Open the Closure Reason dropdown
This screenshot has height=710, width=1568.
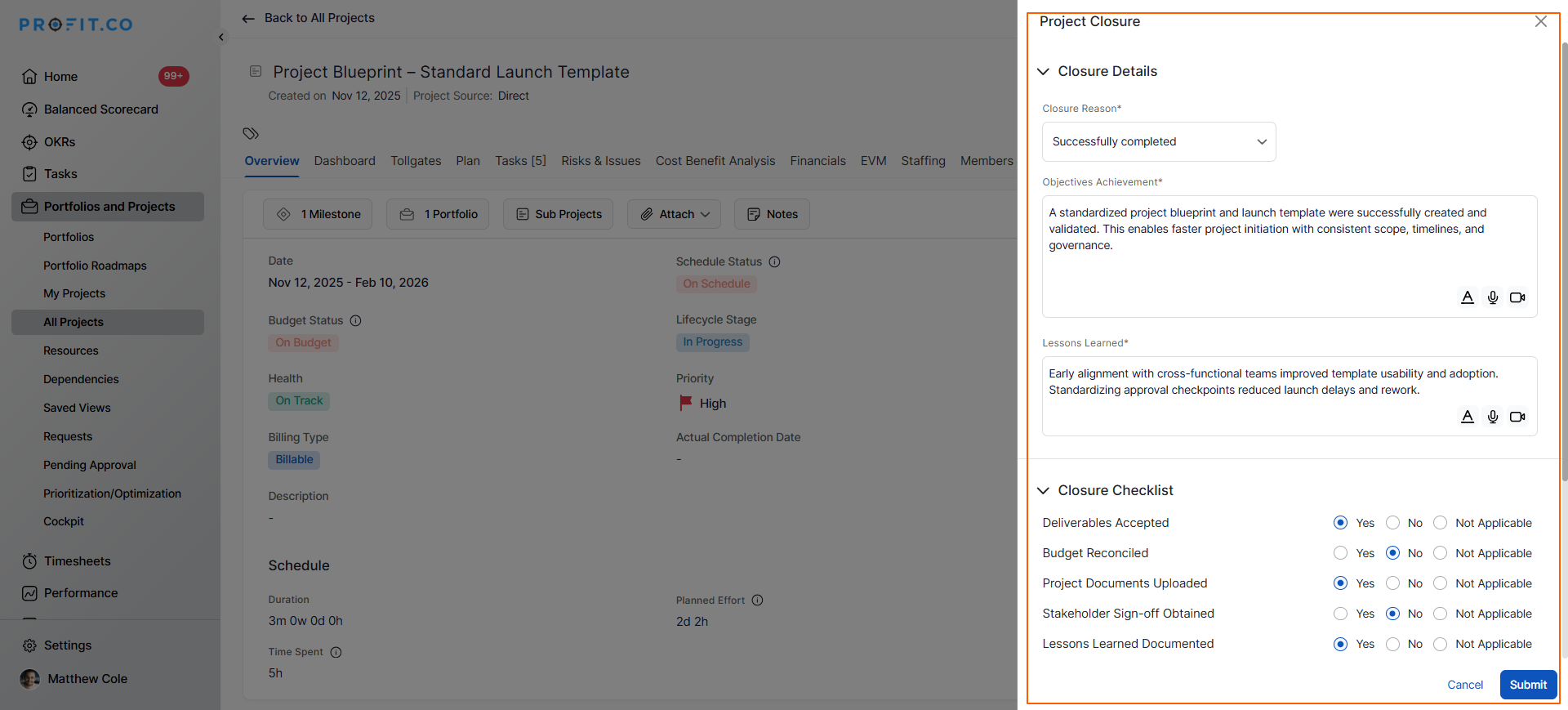1159,142
